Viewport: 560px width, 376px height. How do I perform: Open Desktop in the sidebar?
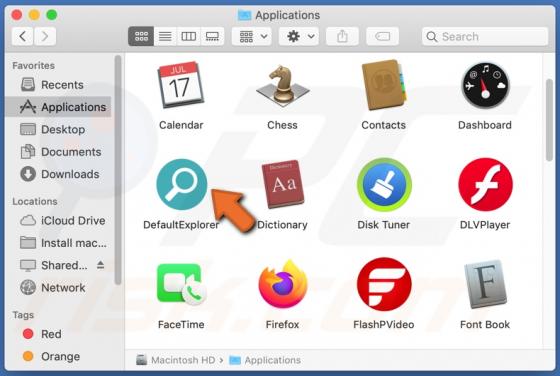[58, 129]
